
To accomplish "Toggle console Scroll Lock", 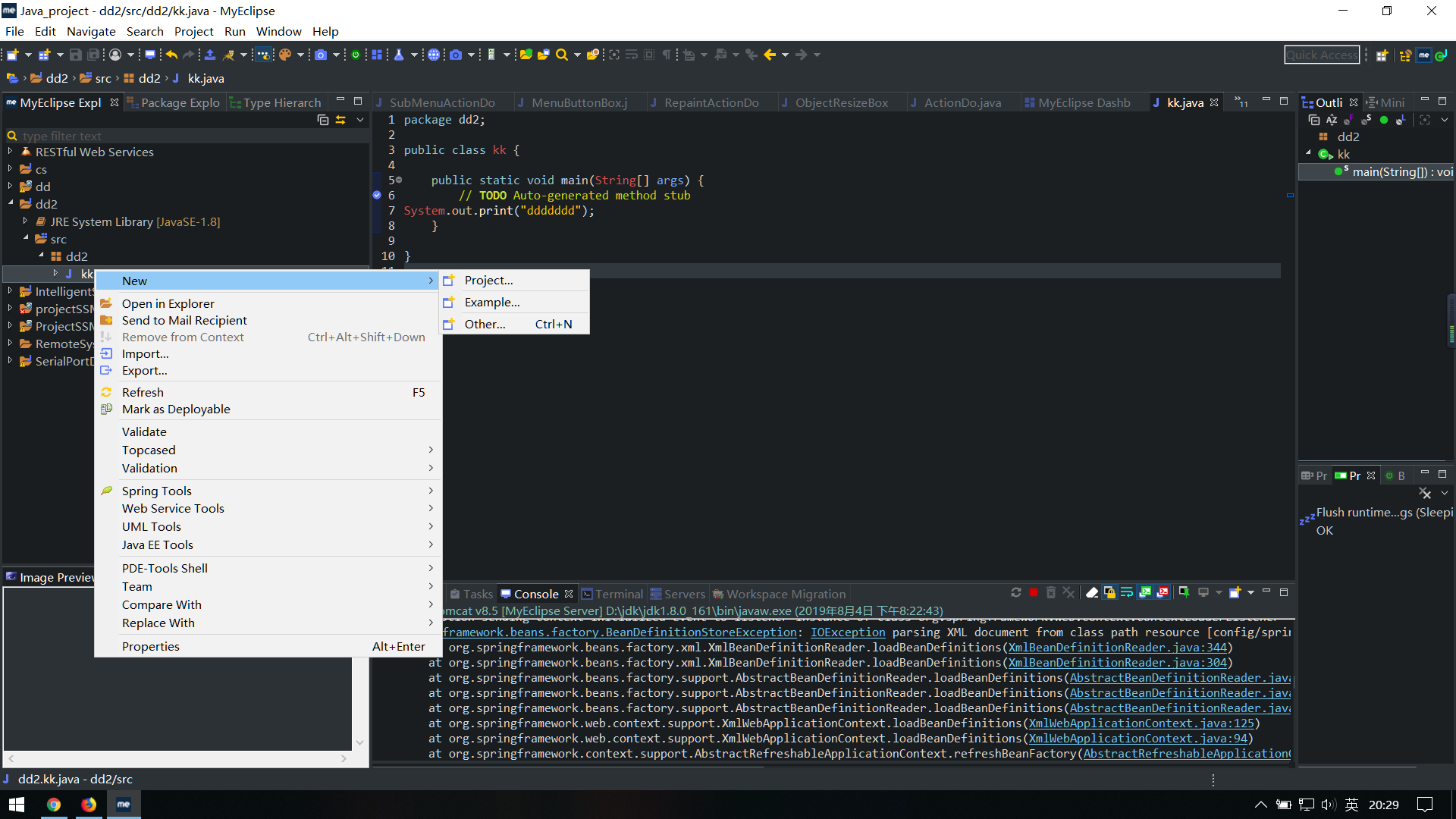I will coord(1109,593).
